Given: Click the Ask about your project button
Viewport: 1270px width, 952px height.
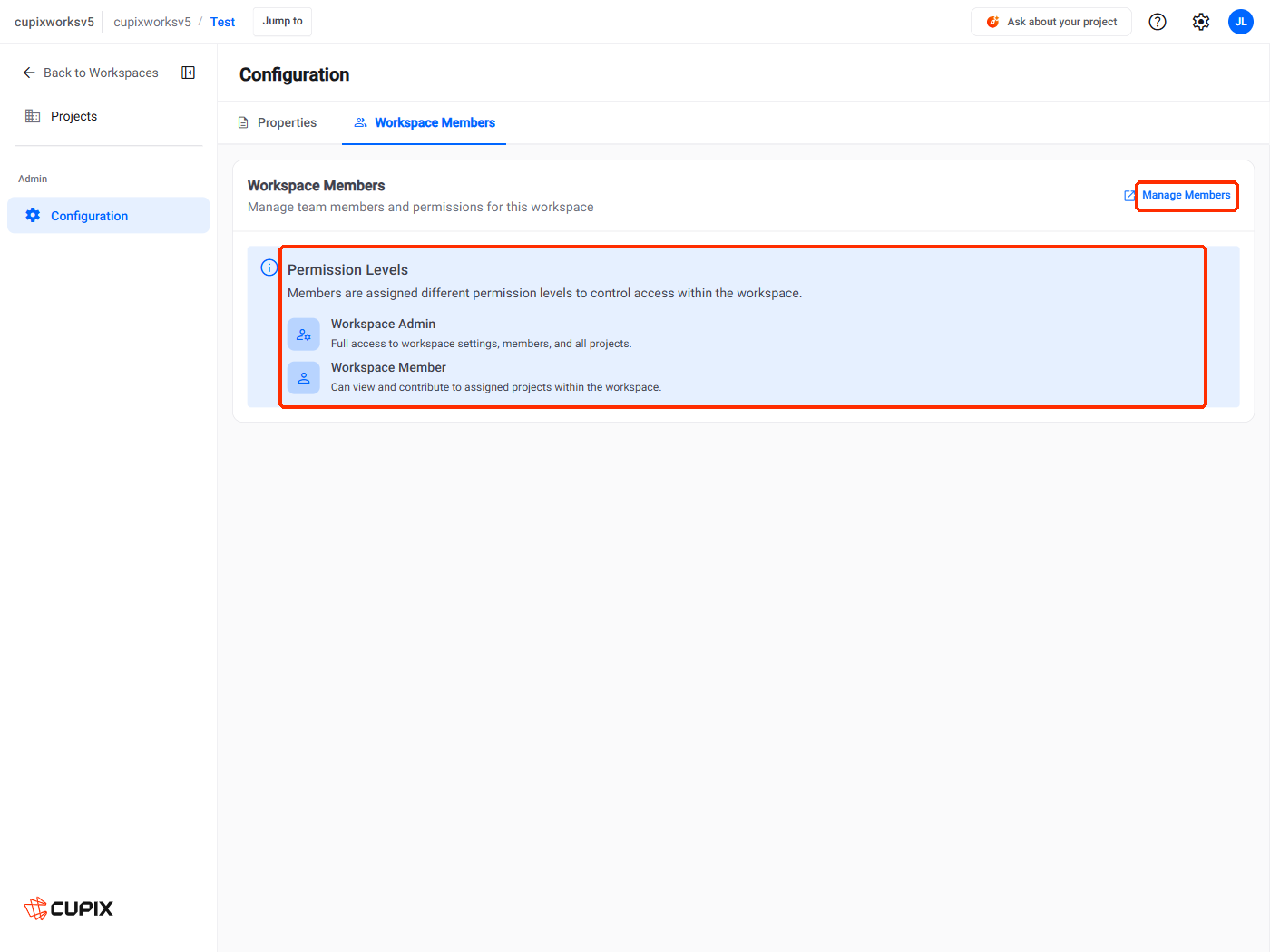Looking at the screenshot, I should pos(1051,22).
